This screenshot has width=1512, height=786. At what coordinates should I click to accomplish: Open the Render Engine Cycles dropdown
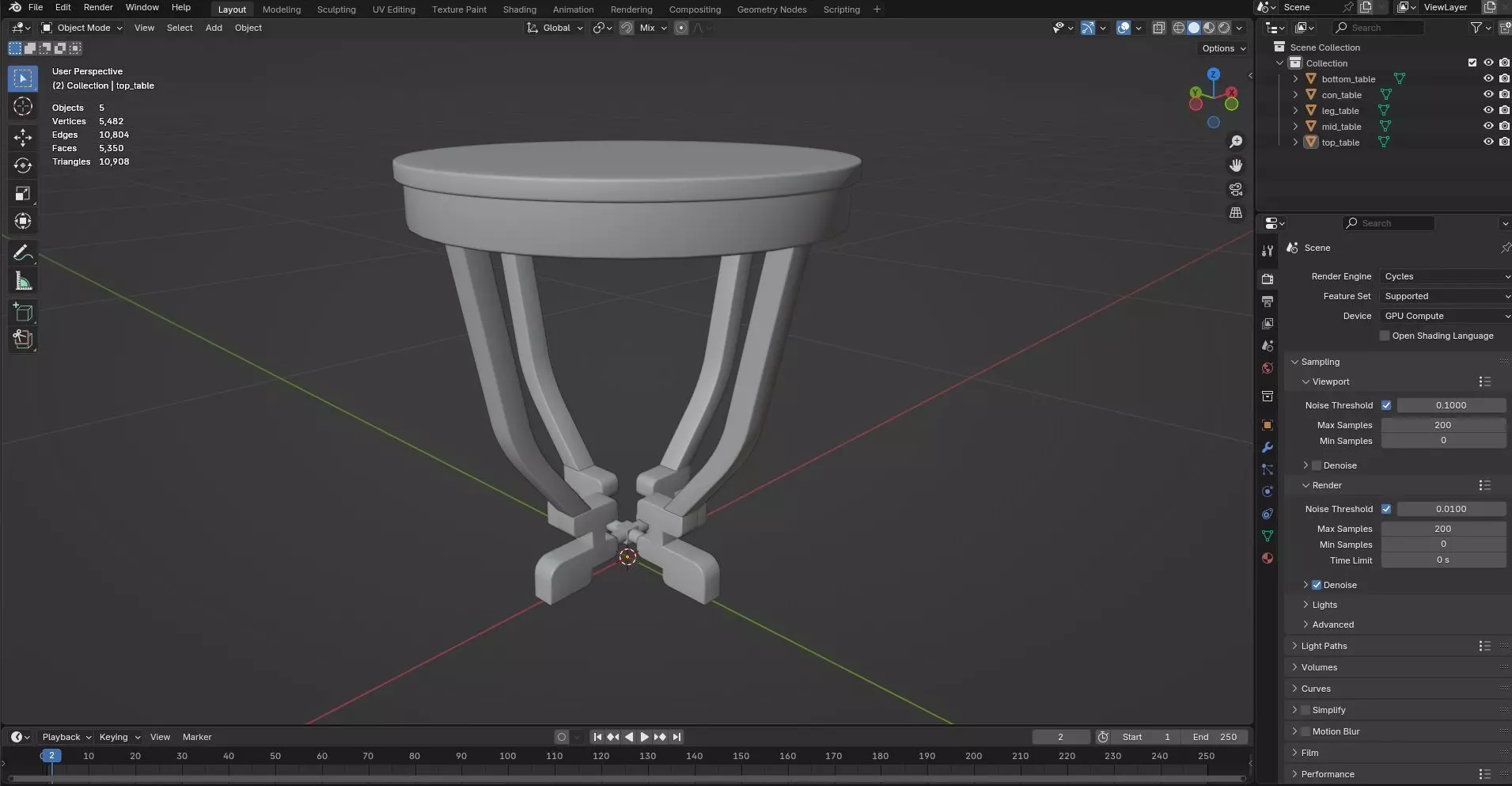1445,276
